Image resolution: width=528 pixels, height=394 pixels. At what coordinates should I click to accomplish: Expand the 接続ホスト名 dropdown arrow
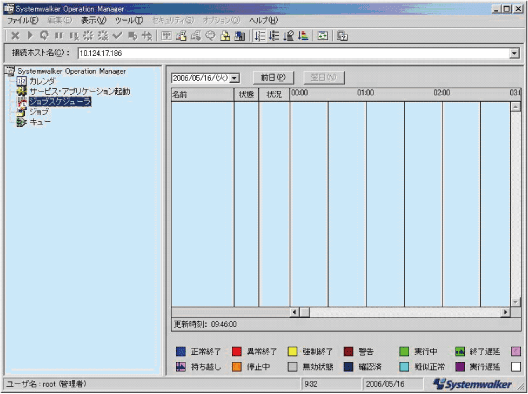[514, 53]
